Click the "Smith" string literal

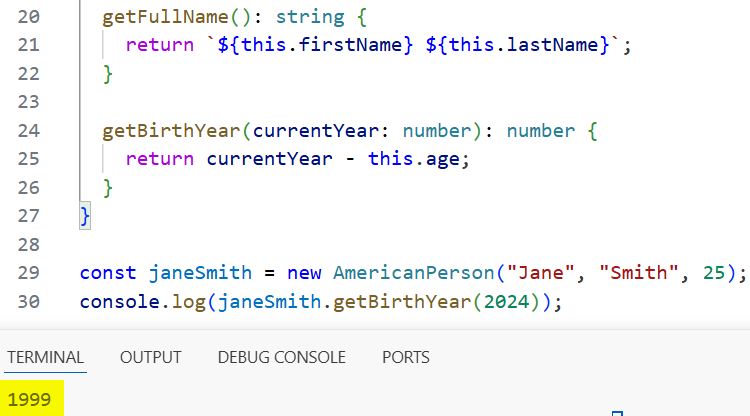click(x=639, y=273)
